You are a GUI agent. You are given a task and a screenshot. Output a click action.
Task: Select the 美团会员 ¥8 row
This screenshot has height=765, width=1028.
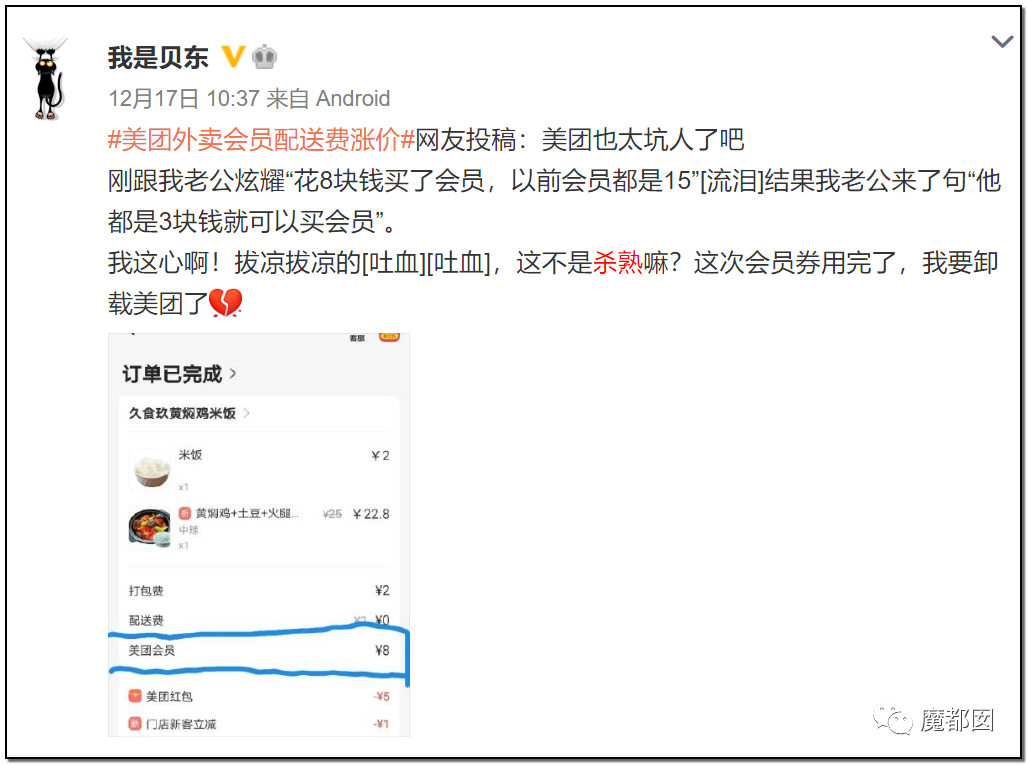tap(259, 650)
